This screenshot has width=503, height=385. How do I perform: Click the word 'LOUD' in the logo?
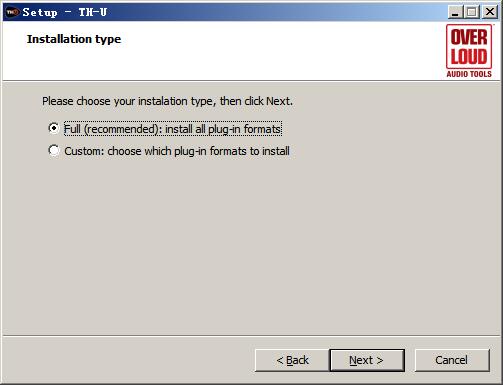[x=469, y=56]
